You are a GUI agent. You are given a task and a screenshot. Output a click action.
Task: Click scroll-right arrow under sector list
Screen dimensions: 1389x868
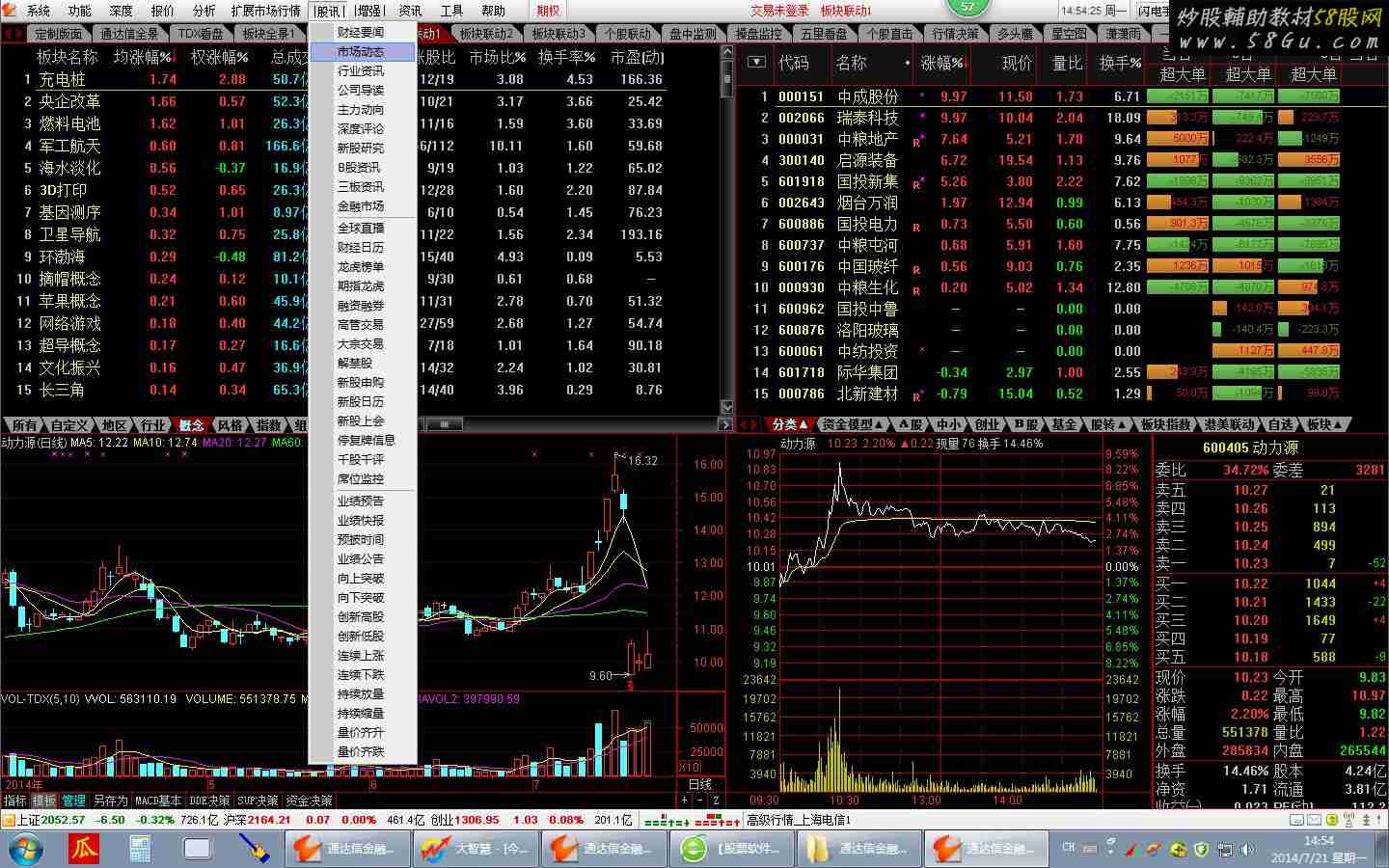pos(725,424)
